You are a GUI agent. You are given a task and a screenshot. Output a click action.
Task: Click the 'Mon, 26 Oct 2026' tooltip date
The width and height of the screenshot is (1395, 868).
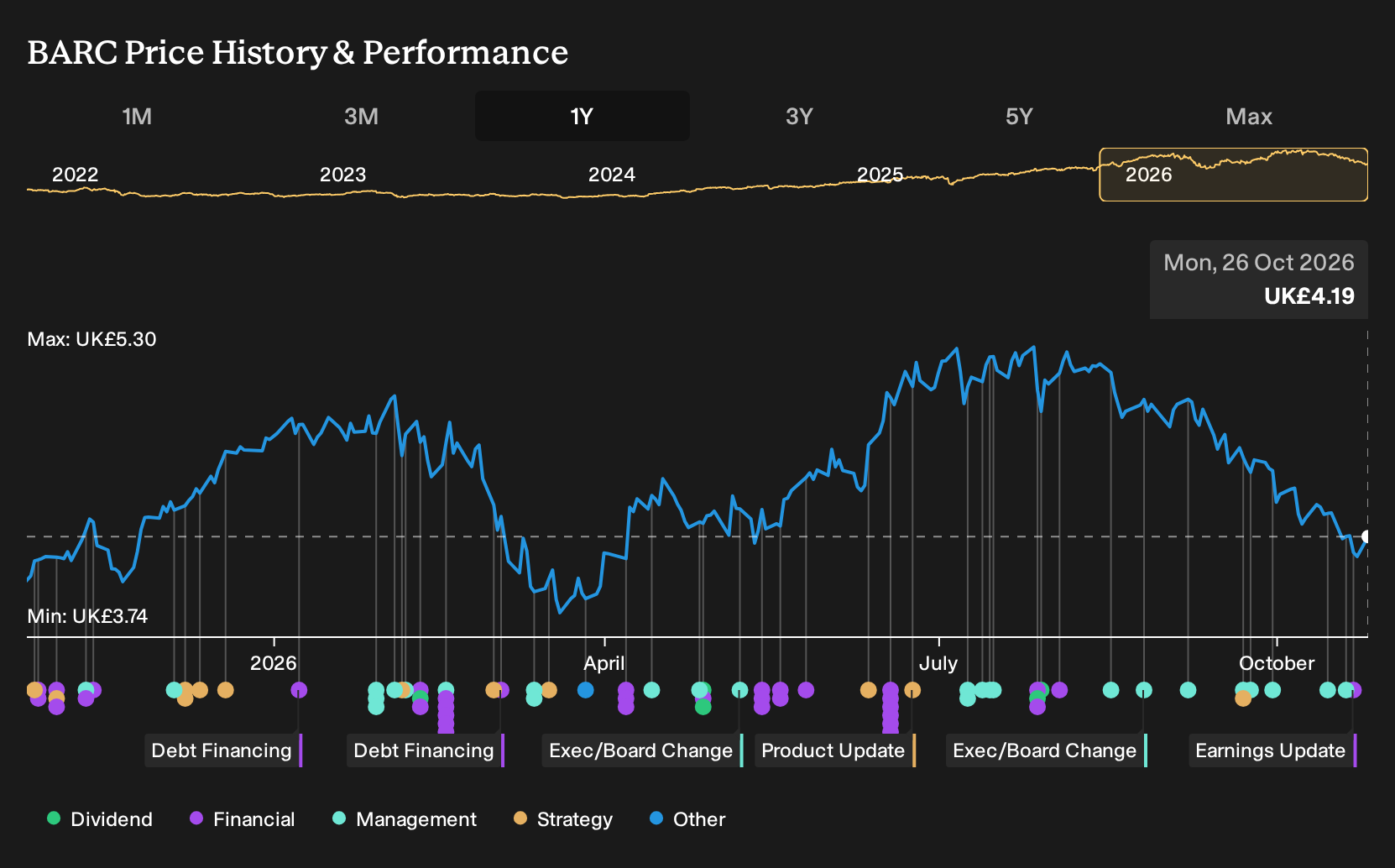pos(1259,263)
